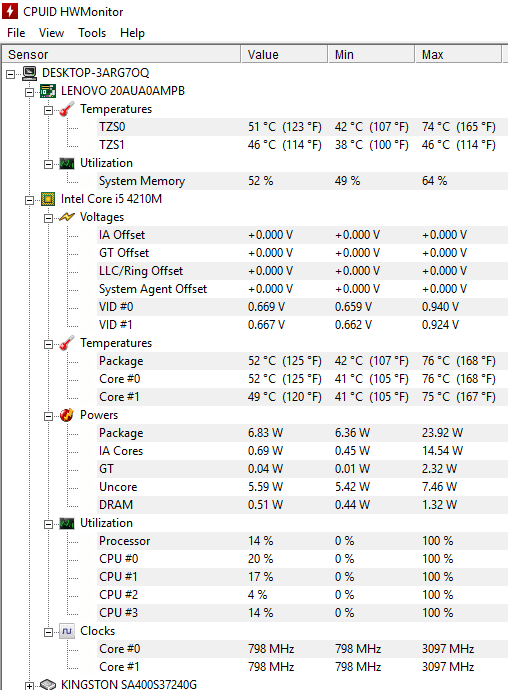Collapse the Clocks section
The height and width of the screenshot is (690, 508).
point(48,632)
